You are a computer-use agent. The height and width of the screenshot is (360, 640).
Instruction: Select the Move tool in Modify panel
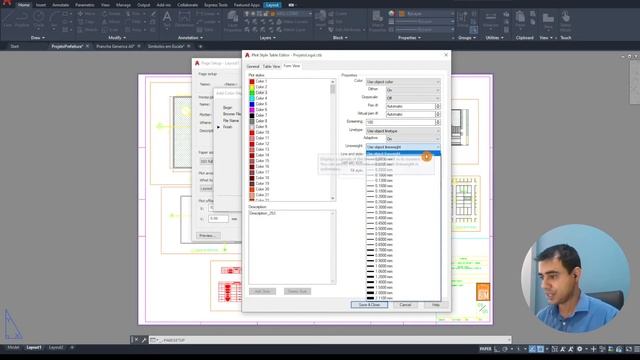[x=86, y=13]
